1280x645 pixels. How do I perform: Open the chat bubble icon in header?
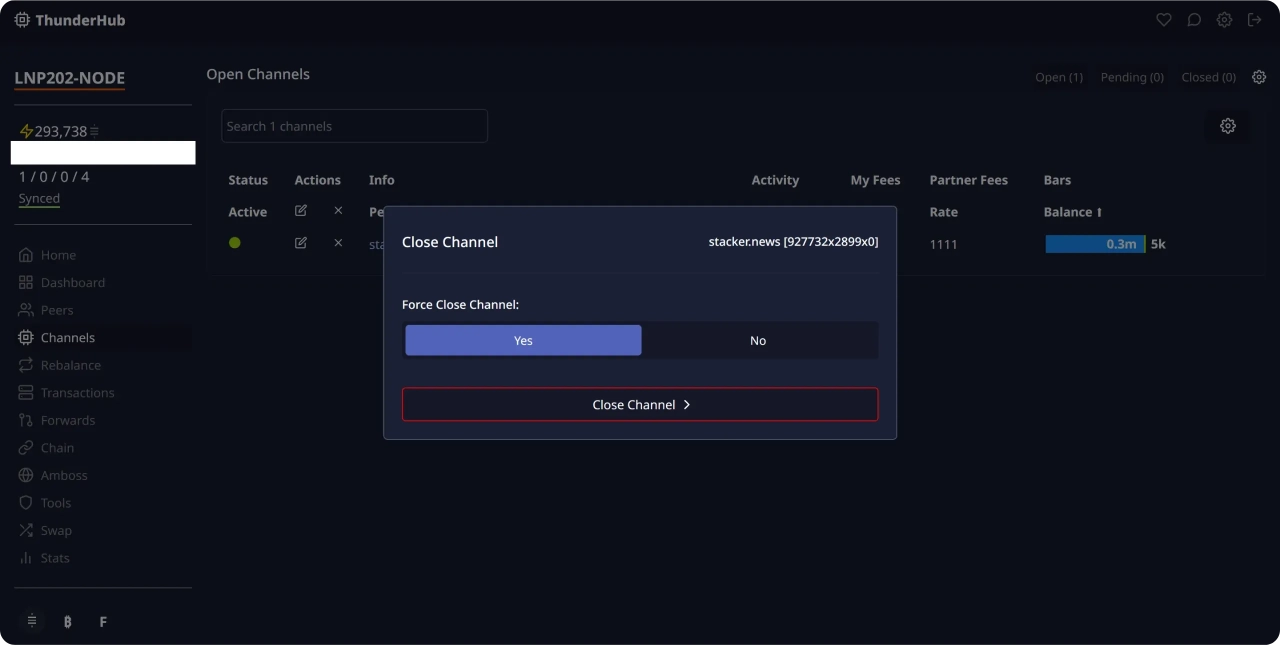tap(1194, 20)
